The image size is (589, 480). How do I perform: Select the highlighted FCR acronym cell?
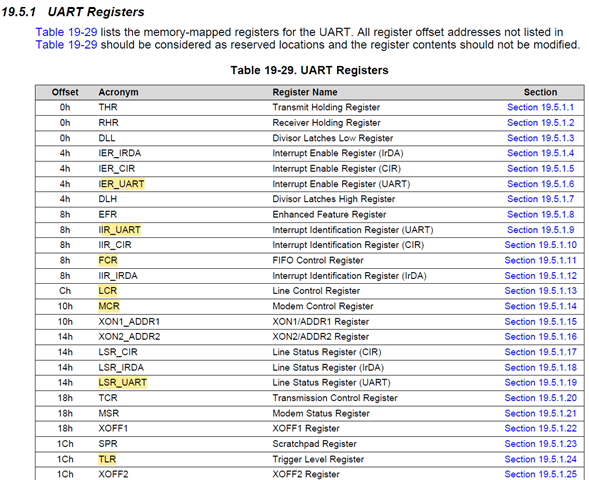(108, 260)
